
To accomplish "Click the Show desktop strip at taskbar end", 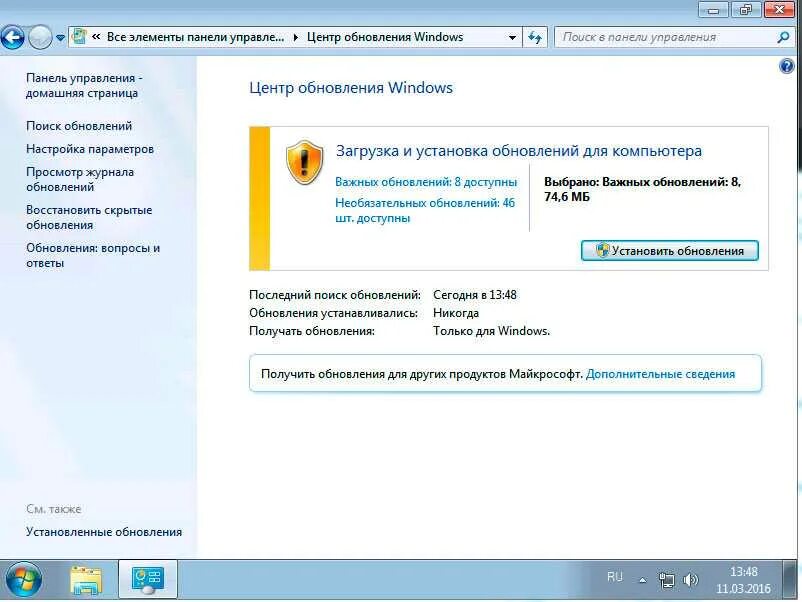I will (x=790, y=579).
